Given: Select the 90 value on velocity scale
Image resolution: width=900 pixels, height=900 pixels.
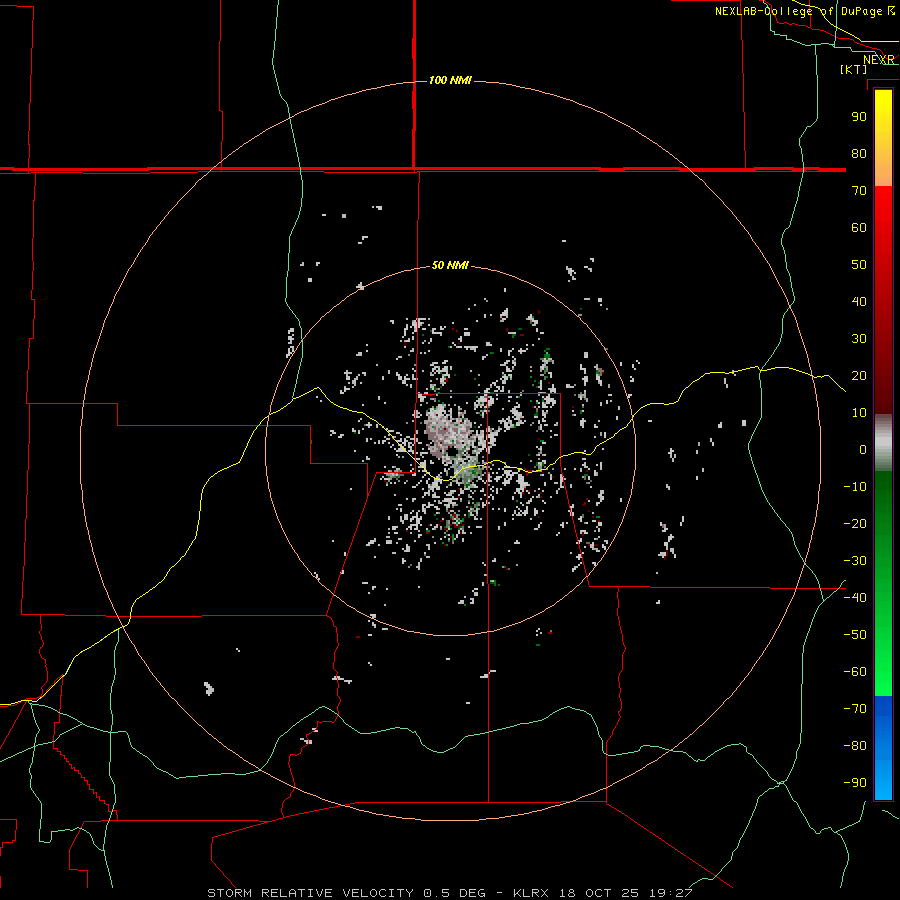Looking at the screenshot, I should [859, 117].
